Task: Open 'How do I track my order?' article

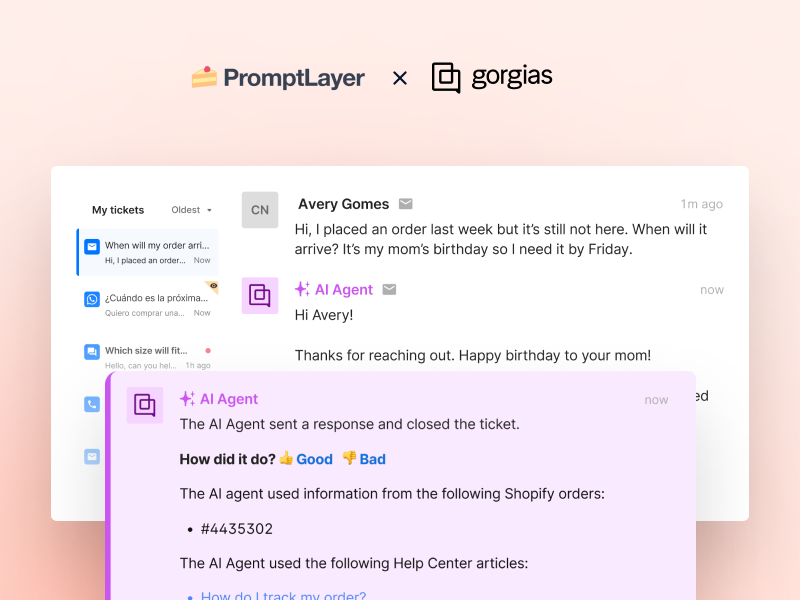Action: [283, 595]
